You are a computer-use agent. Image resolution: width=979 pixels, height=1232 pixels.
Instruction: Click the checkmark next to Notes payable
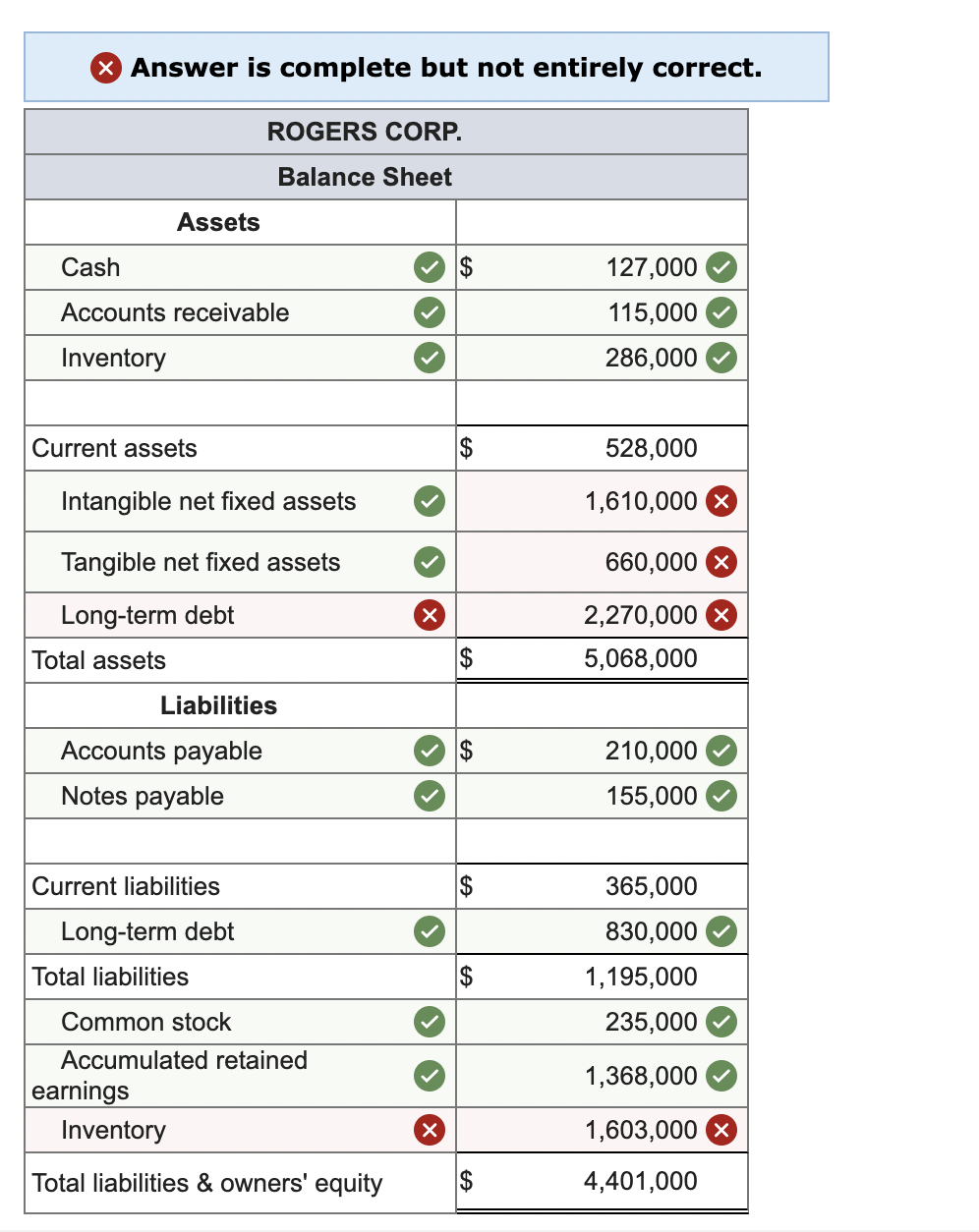(x=429, y=796)
